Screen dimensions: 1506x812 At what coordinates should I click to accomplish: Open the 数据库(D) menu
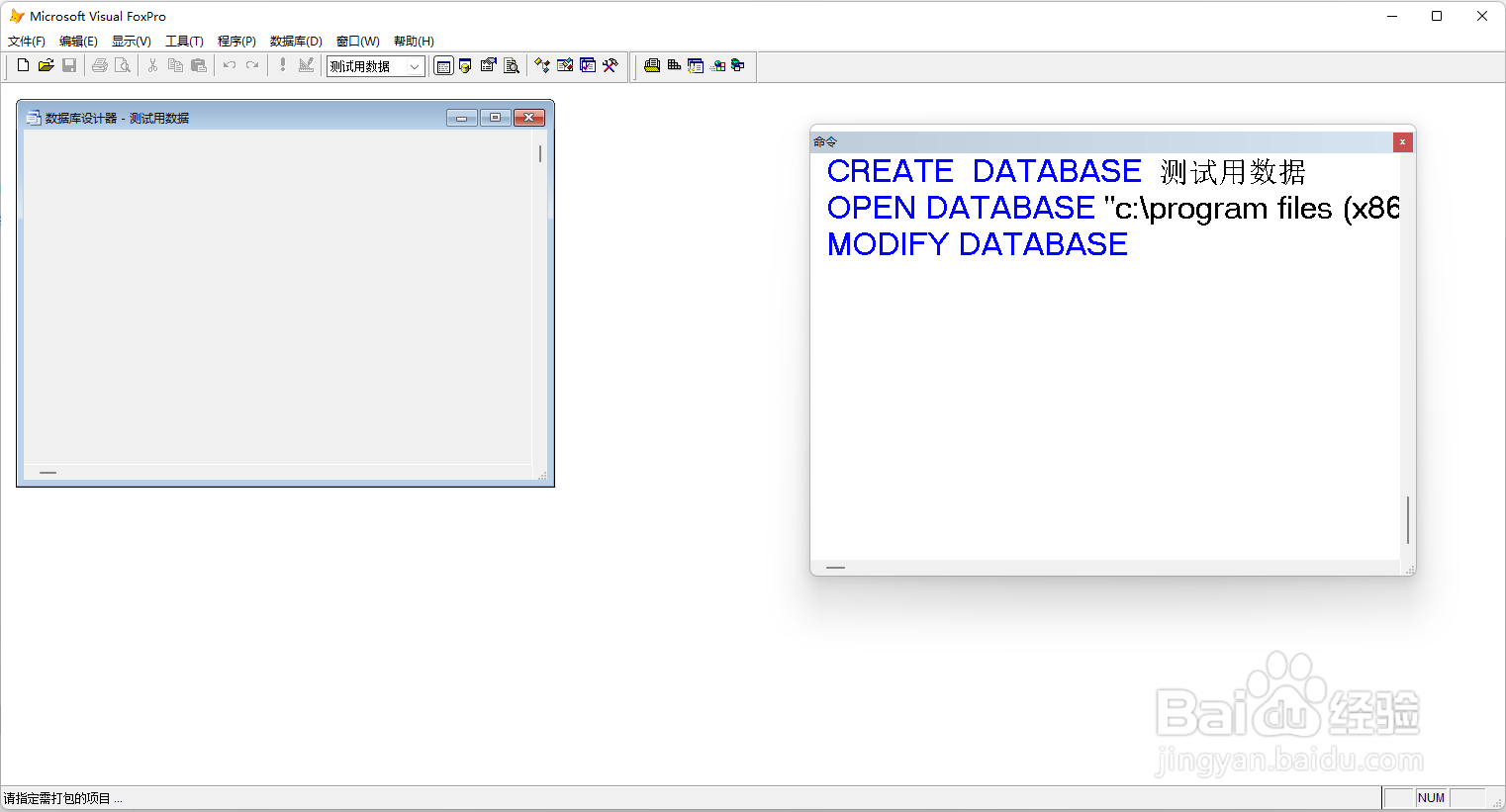tap(296, 42)
